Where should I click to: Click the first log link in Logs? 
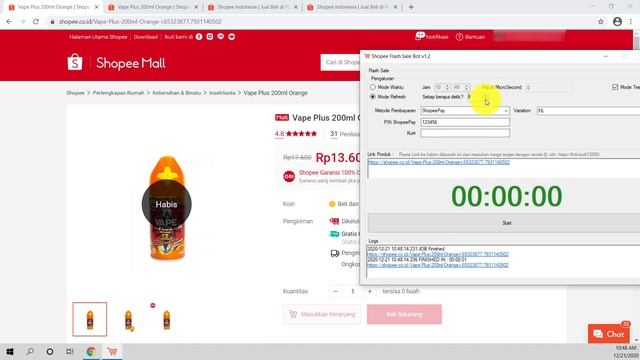(438, 254)
